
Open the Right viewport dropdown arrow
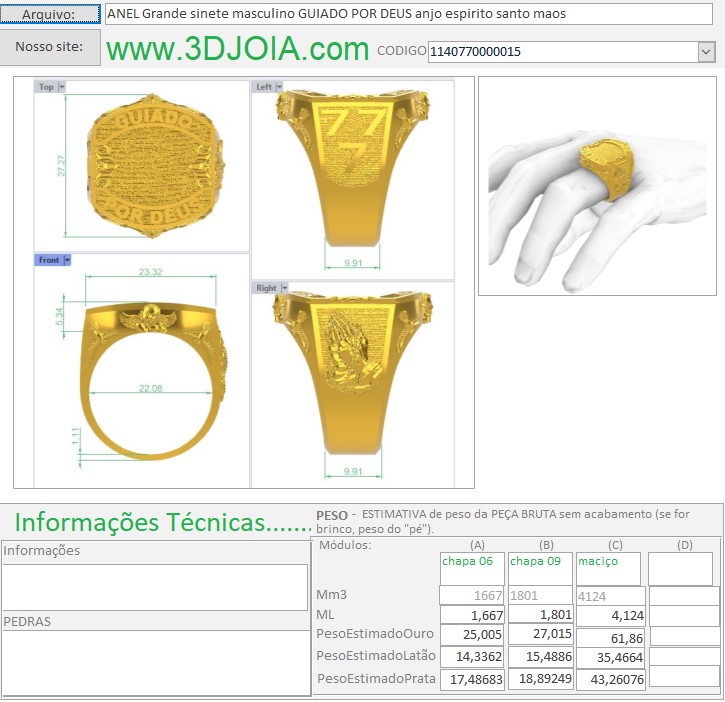click(x=286, y=288)
